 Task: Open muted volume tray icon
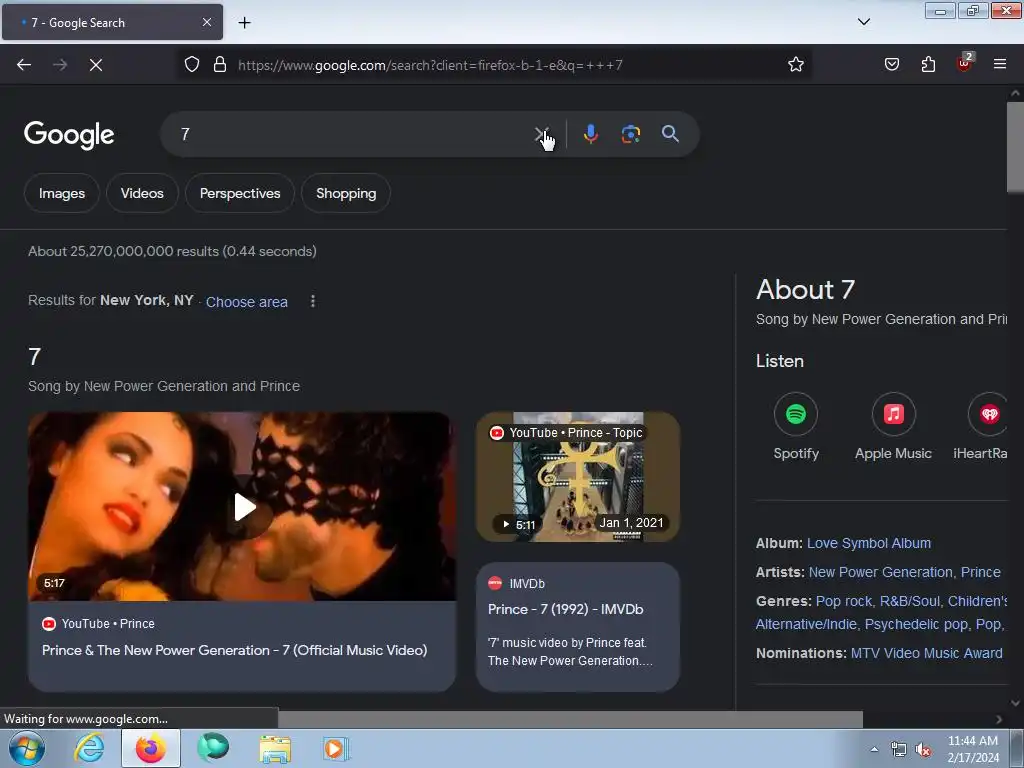[x=923, y=750]
